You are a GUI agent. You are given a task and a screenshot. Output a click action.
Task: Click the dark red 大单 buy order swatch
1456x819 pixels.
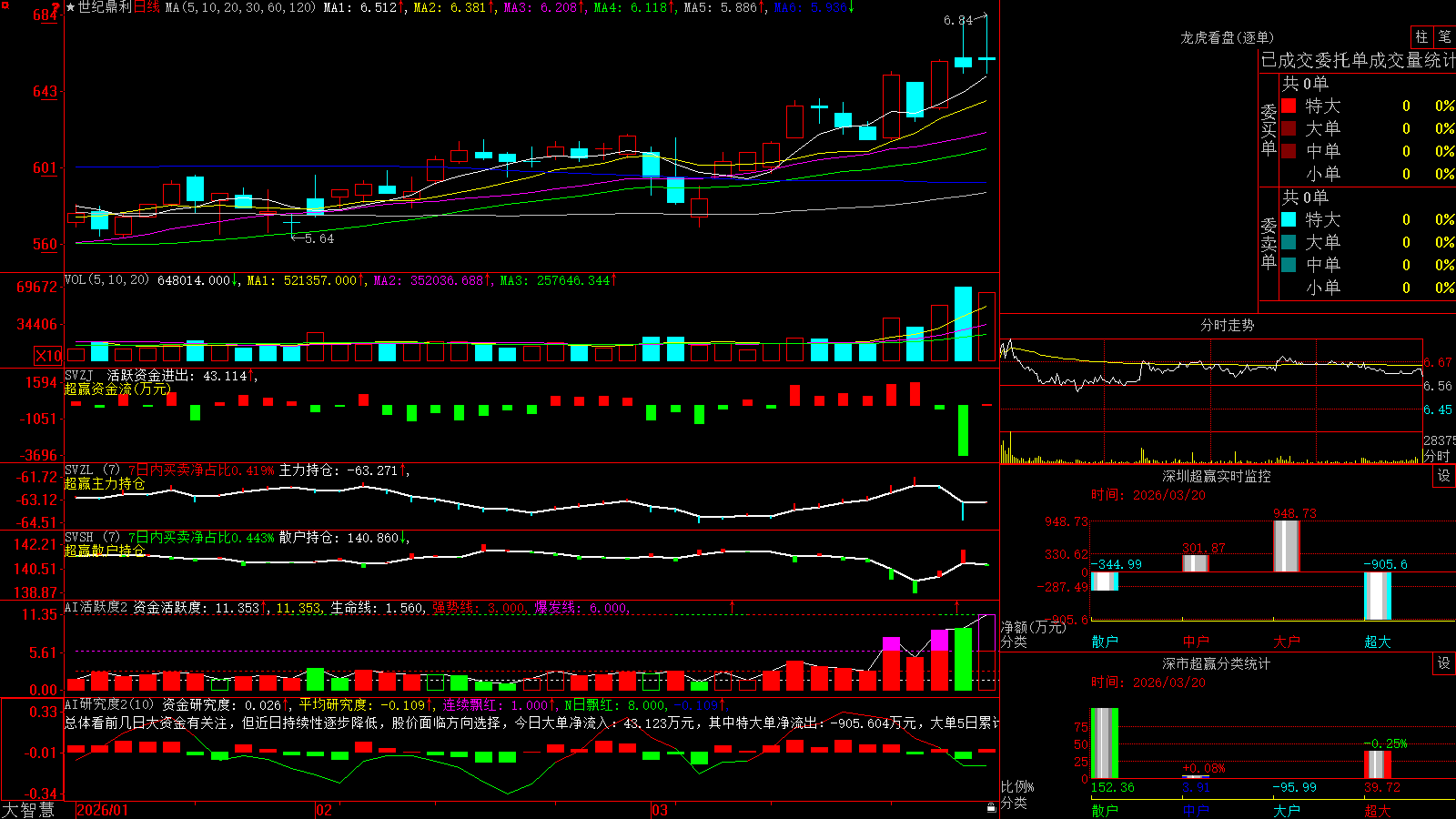click(1289, 128)
